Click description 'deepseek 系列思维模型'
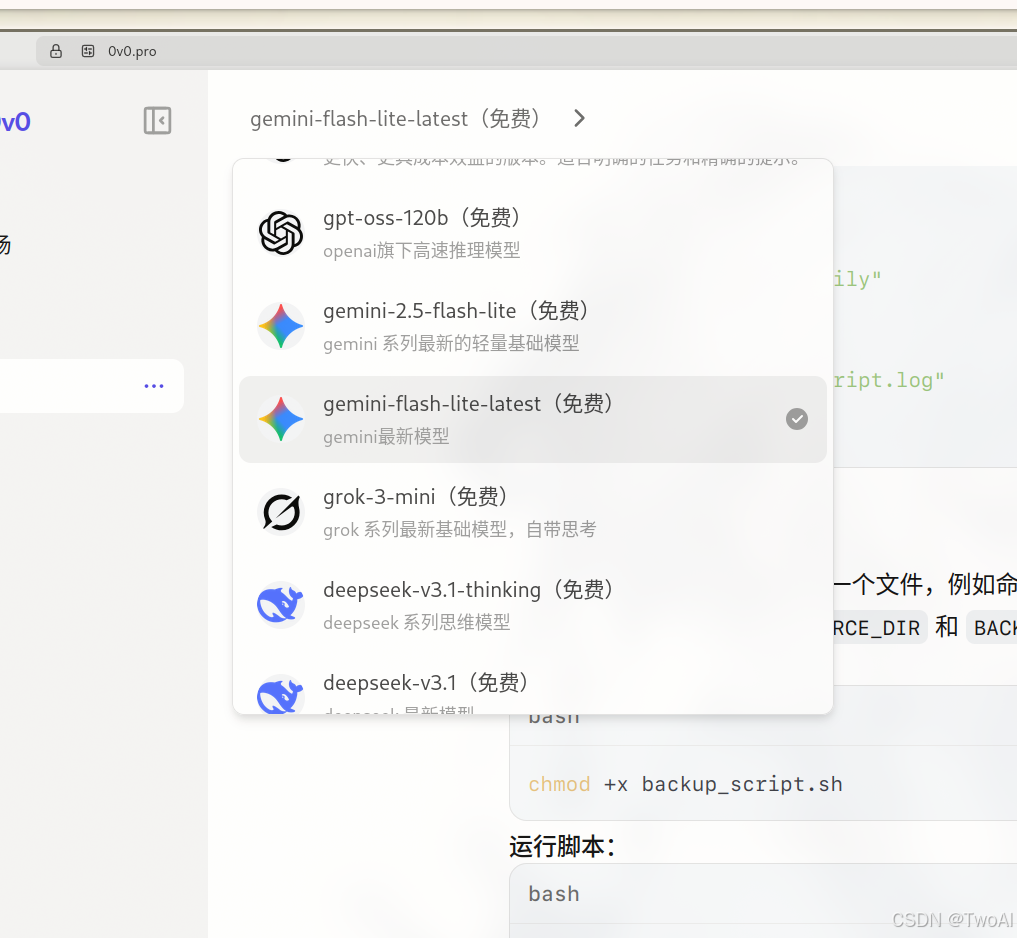Screen dimensions: 1017x938 tap(416, 622)
